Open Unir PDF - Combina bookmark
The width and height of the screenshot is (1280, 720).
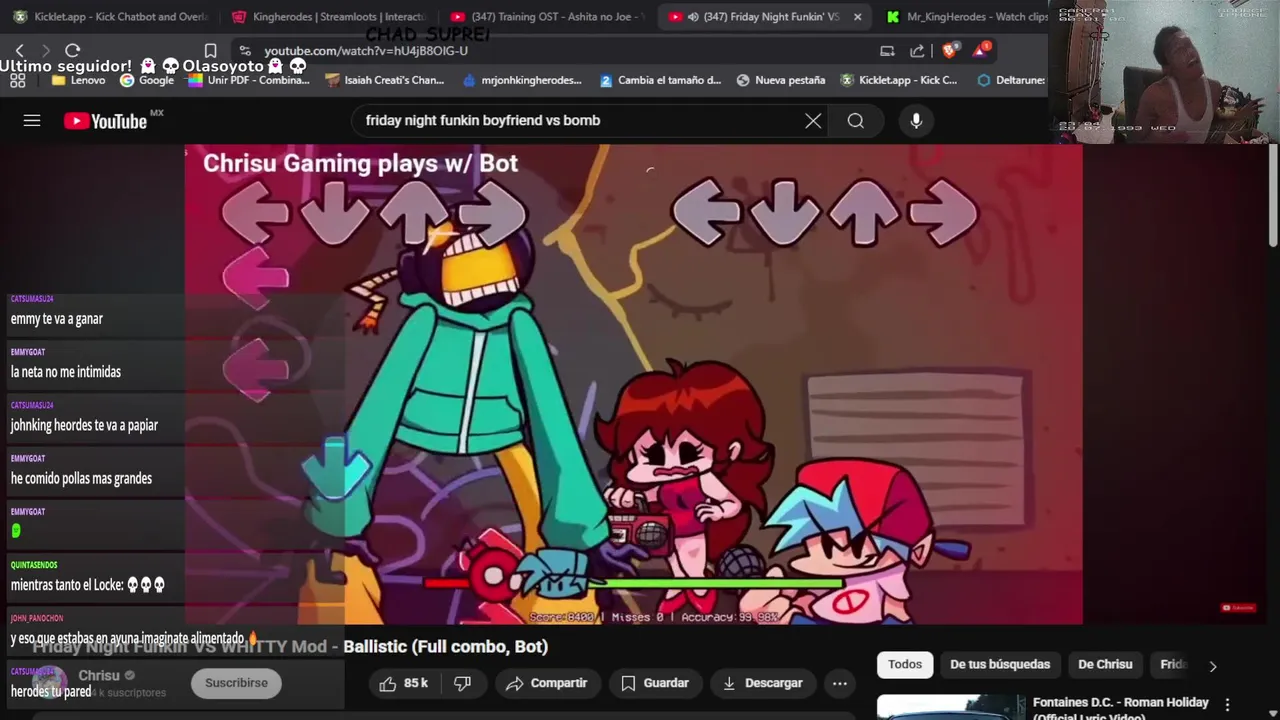[249, 80]
